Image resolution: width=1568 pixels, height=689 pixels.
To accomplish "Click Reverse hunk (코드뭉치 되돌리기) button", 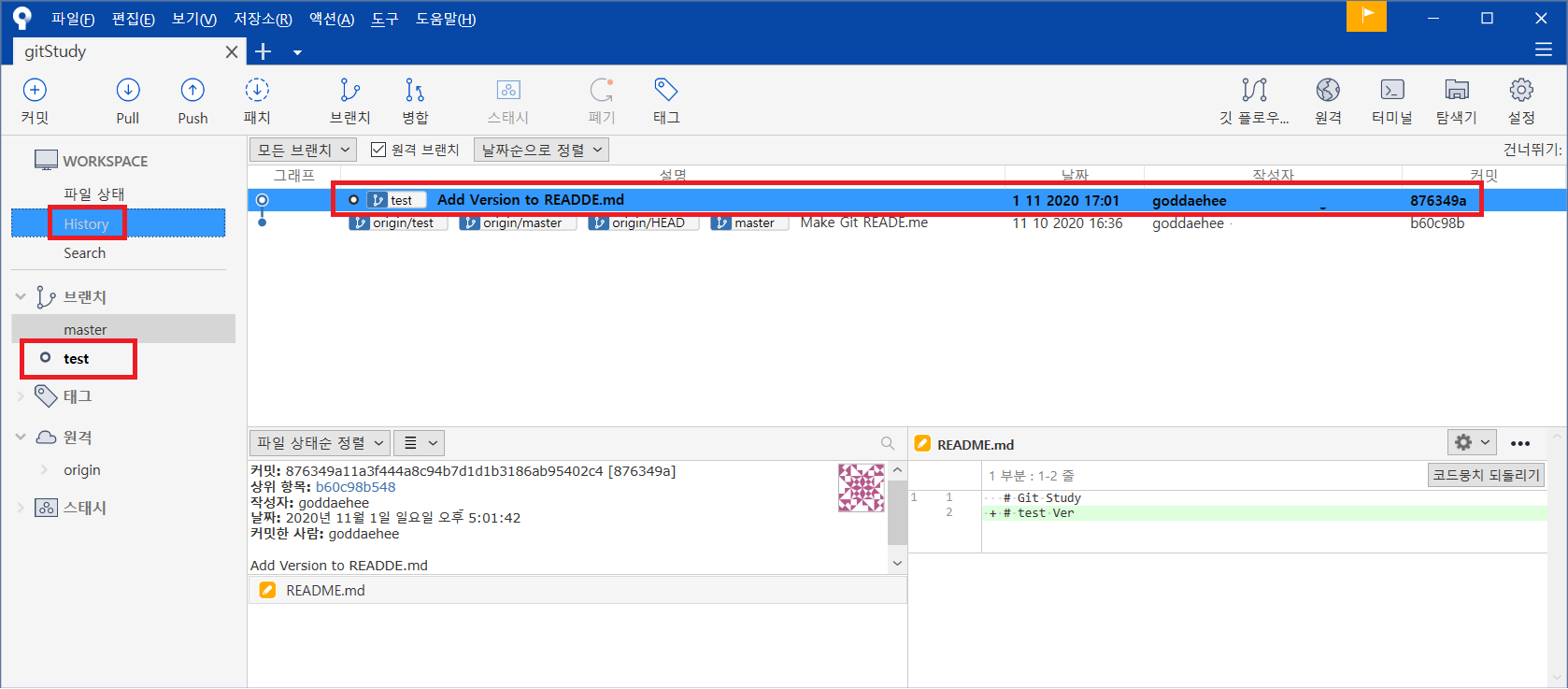I will coord(1486,475).
